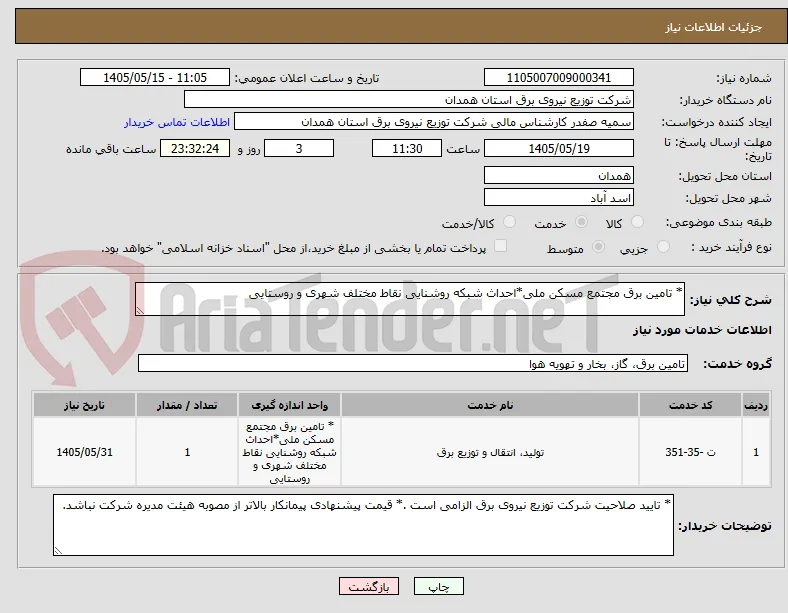The image size is (788, 613).
Task: Click the resize handle of the description textarea
Action: coord(140,311)
